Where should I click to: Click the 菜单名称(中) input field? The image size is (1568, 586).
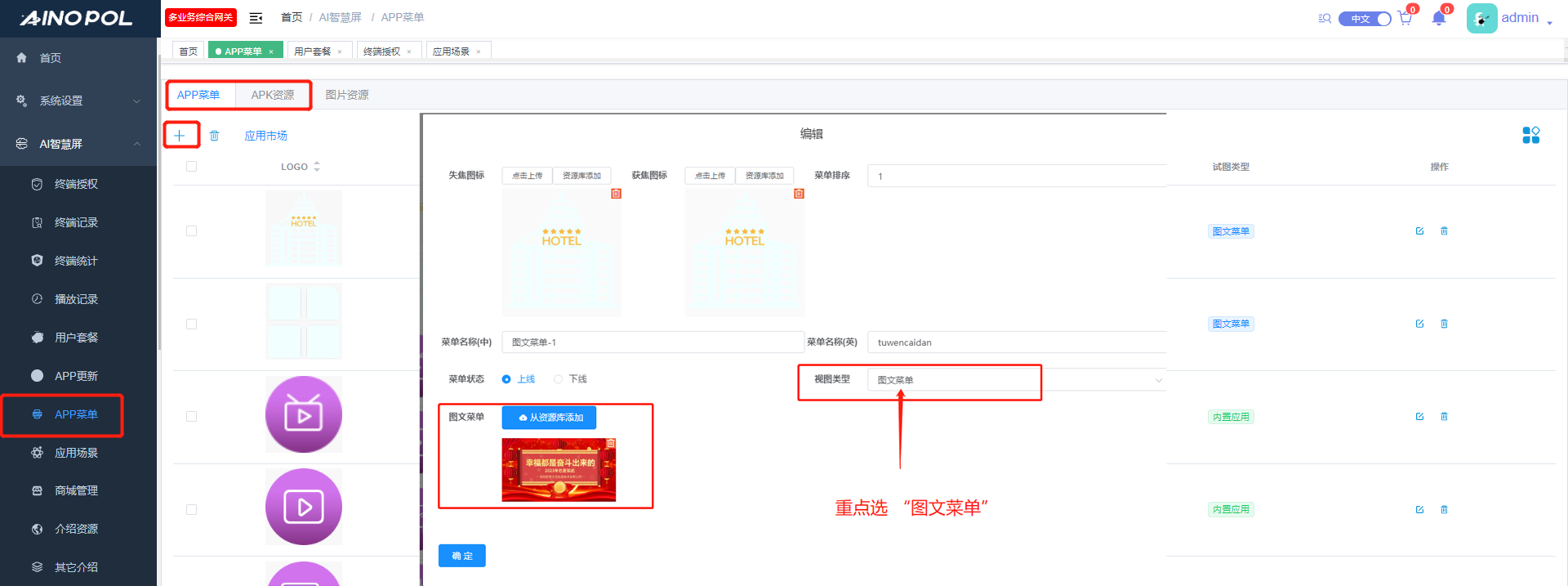652,342
